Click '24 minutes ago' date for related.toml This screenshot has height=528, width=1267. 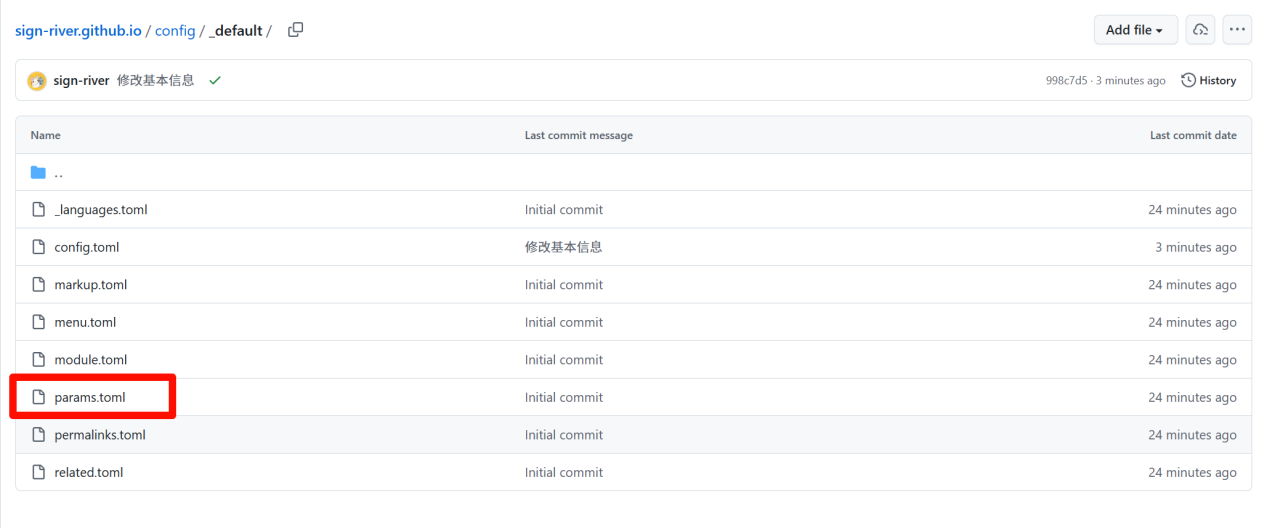click(1192, 472)
